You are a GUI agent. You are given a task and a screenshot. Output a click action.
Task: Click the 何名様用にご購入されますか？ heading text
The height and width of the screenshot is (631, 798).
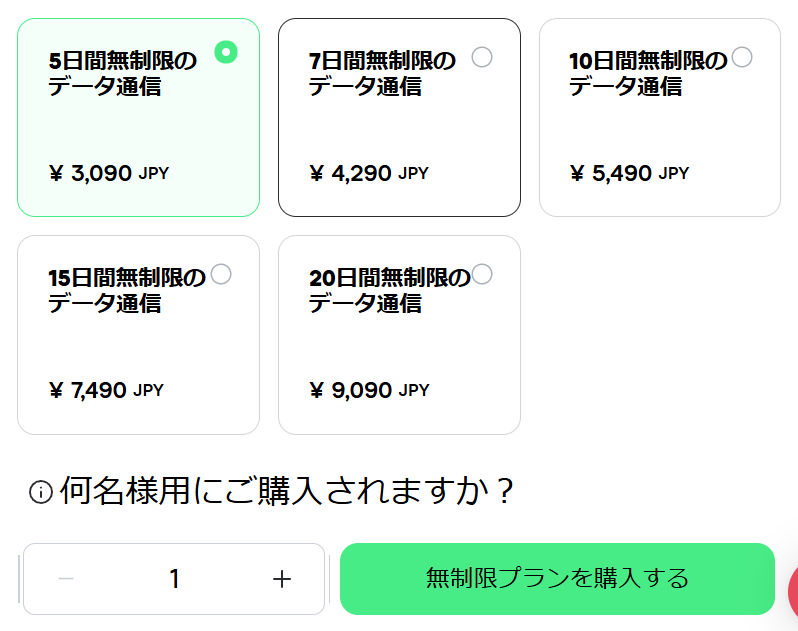point(287,492)
